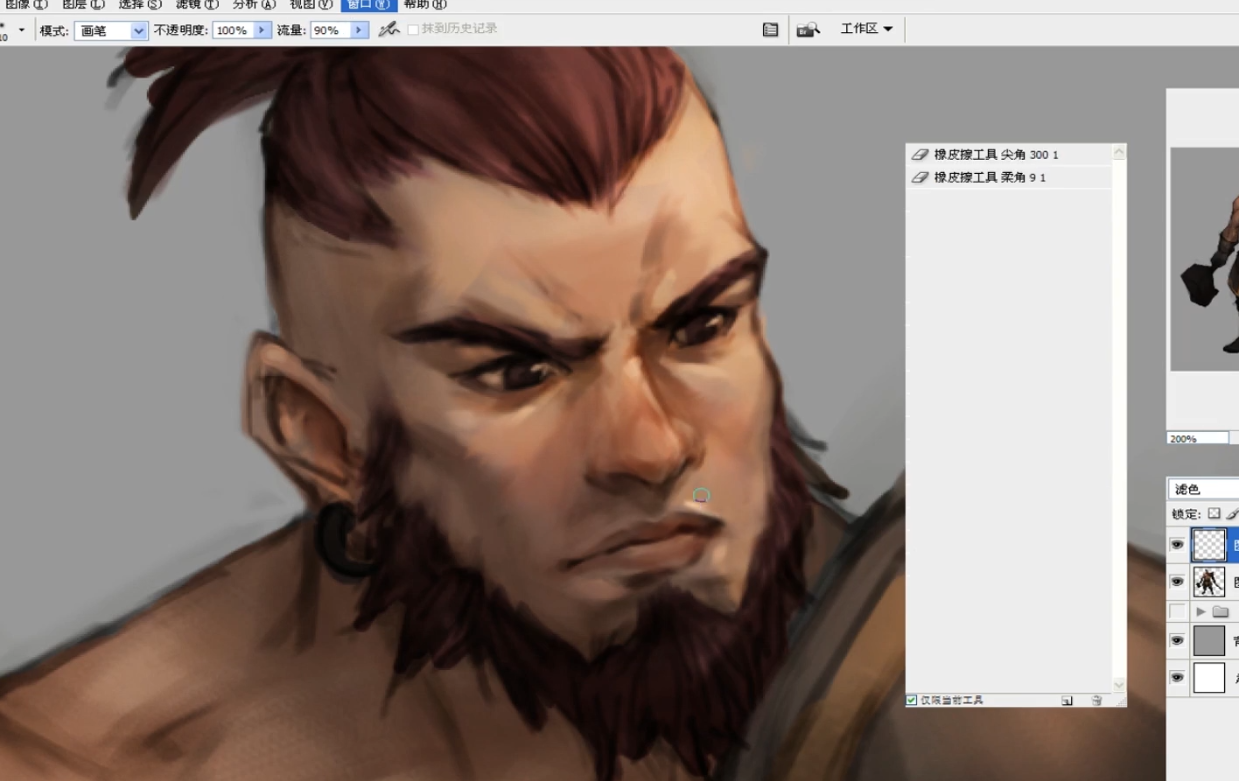Click the navigator 200% zoom field
The height and width of the screenshot is (781, 1239).
[x=1197, y=439]
